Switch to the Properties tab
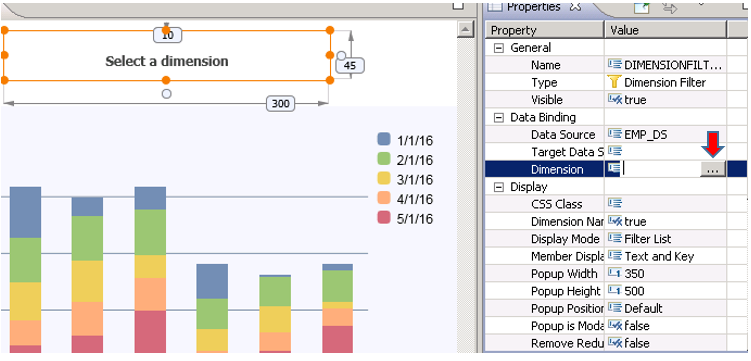 [x=533, y=7]
